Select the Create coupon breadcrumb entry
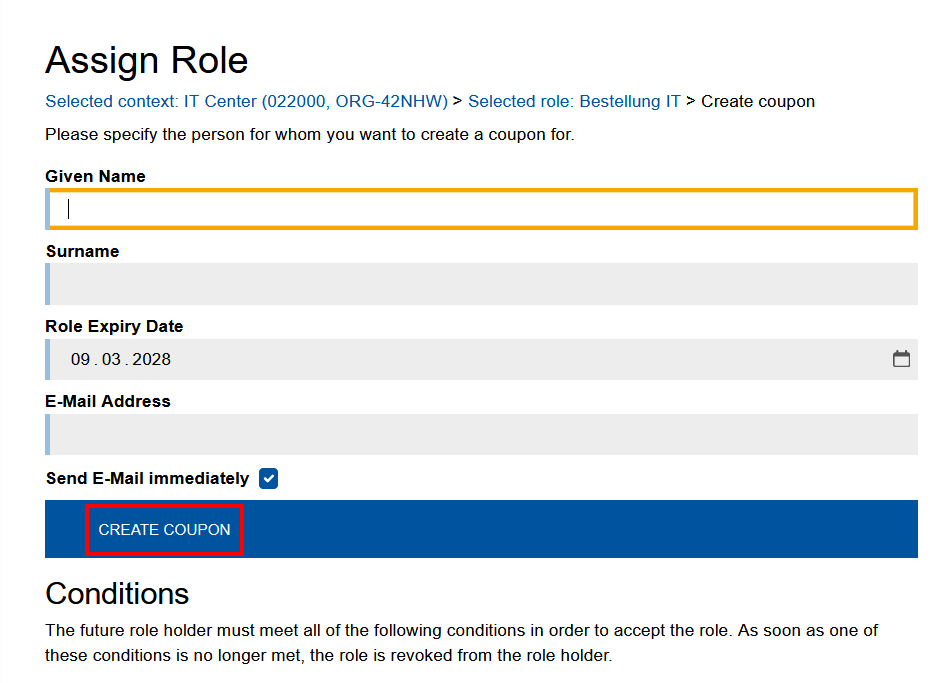The image size is (952, 683). (x=757, y=101)
